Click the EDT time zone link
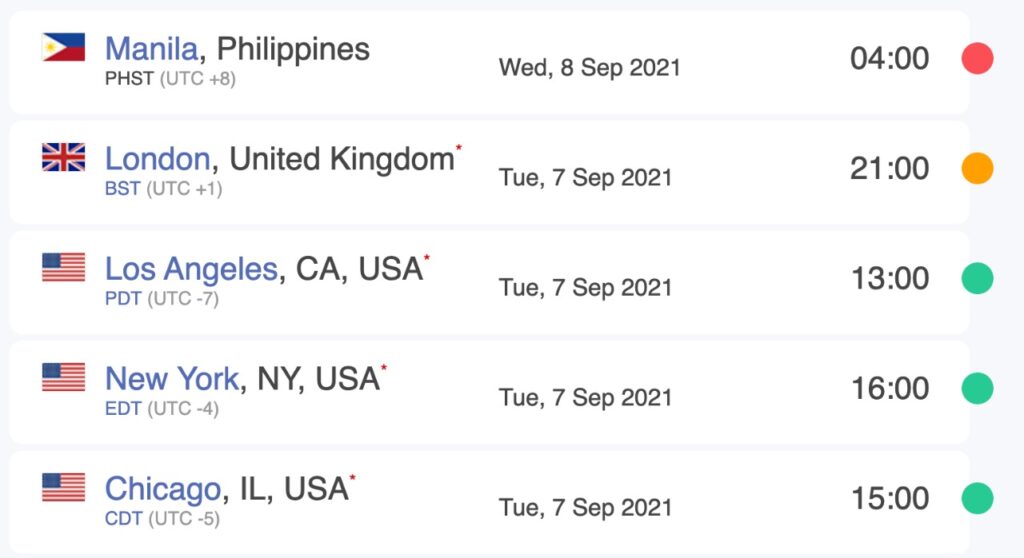 click(123, 408)
